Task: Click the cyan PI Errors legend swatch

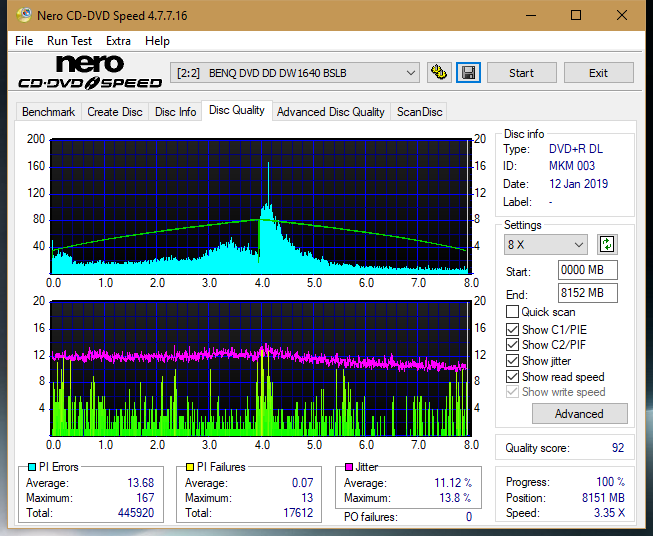Action: pyautogui.click(x=32, y=467)
